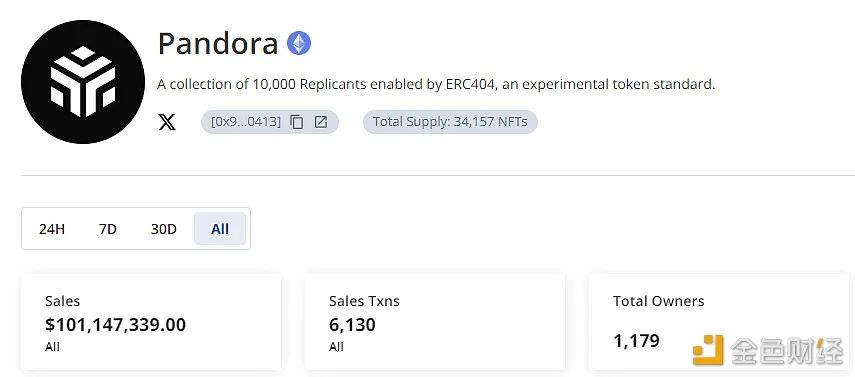855x377 pixels.
Task: Click the $101,147,339.00 sales value
Action: point(115,325)
